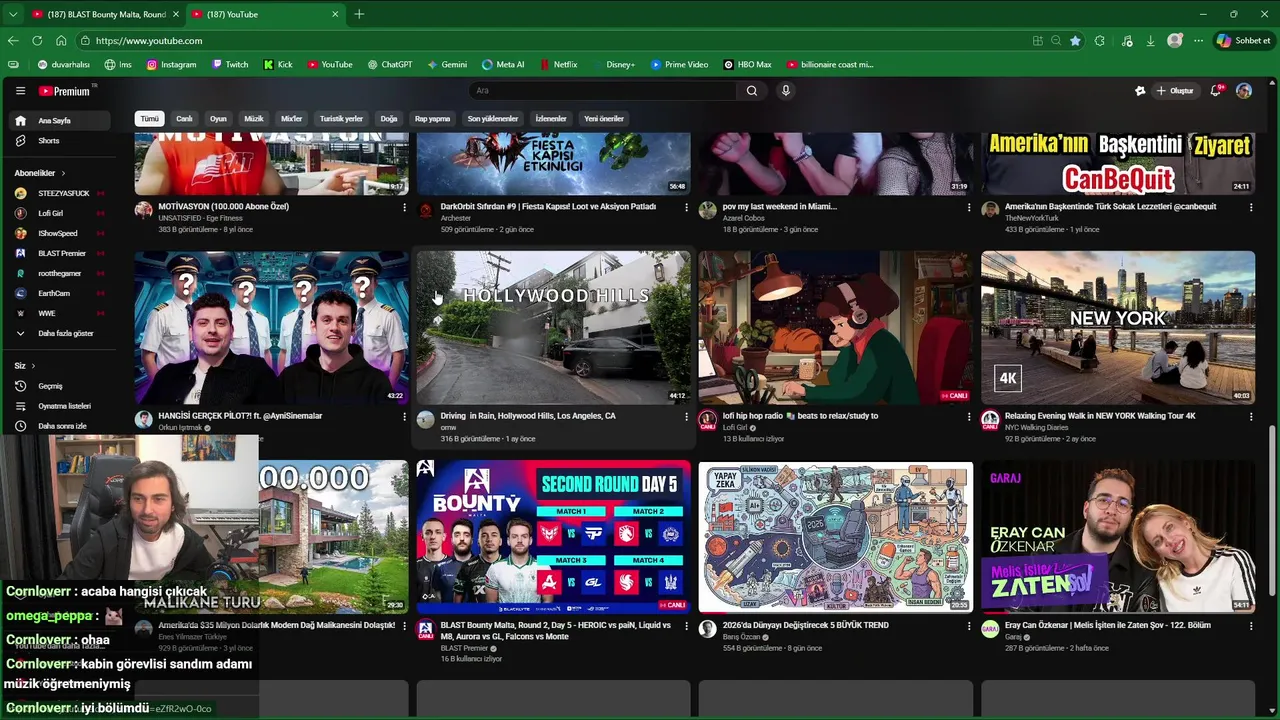Open Kick bookmark
1280x720 pixels.
[x=278, y=65]
